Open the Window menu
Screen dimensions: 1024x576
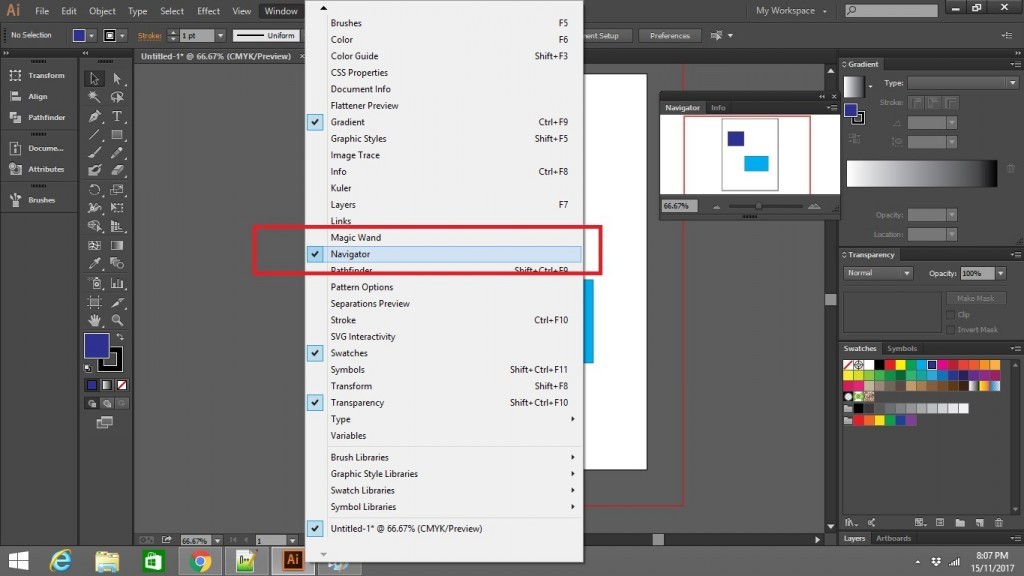281,11
